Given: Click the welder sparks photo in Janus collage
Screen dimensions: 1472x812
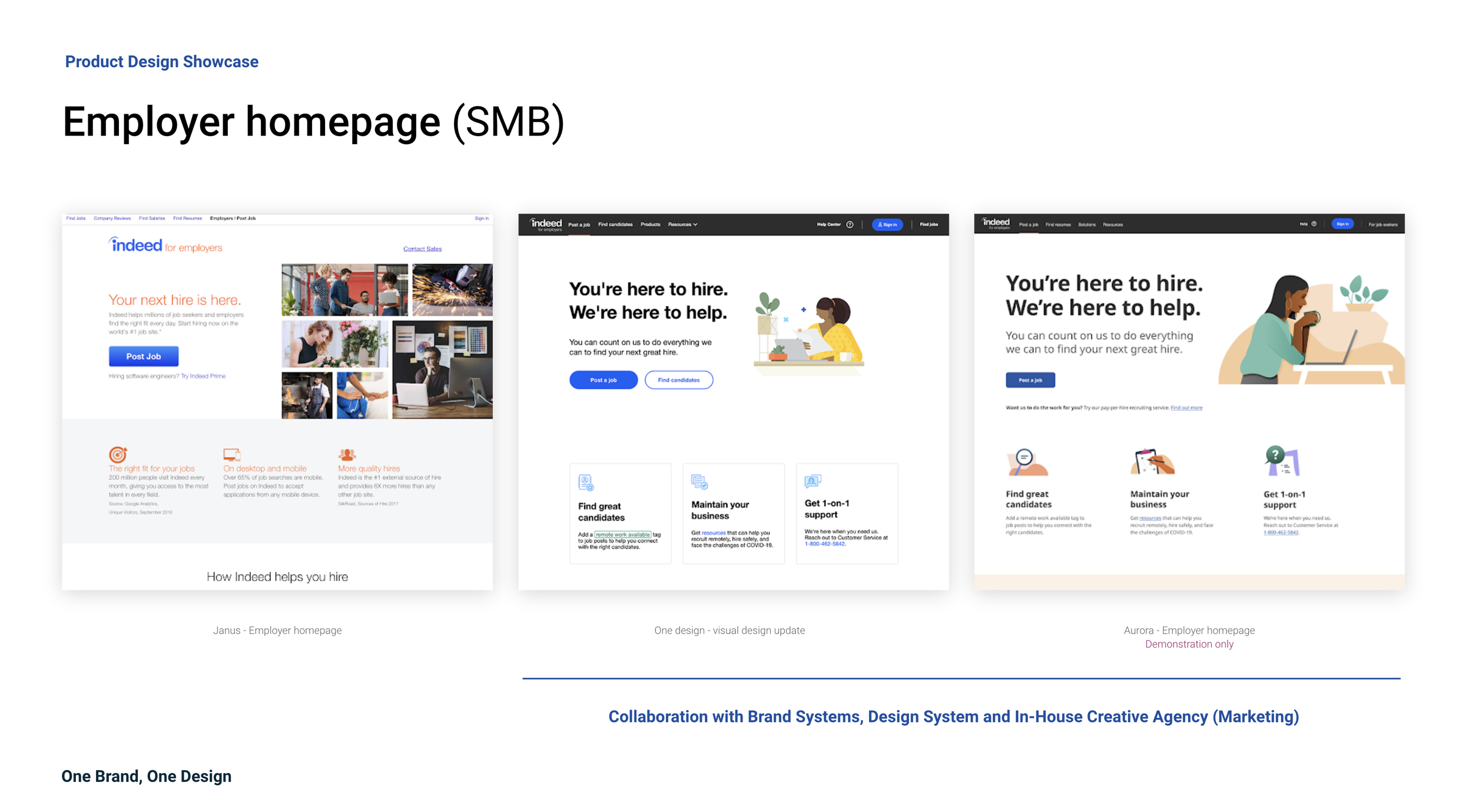Looking at the screenshot, I should (452, 290).
